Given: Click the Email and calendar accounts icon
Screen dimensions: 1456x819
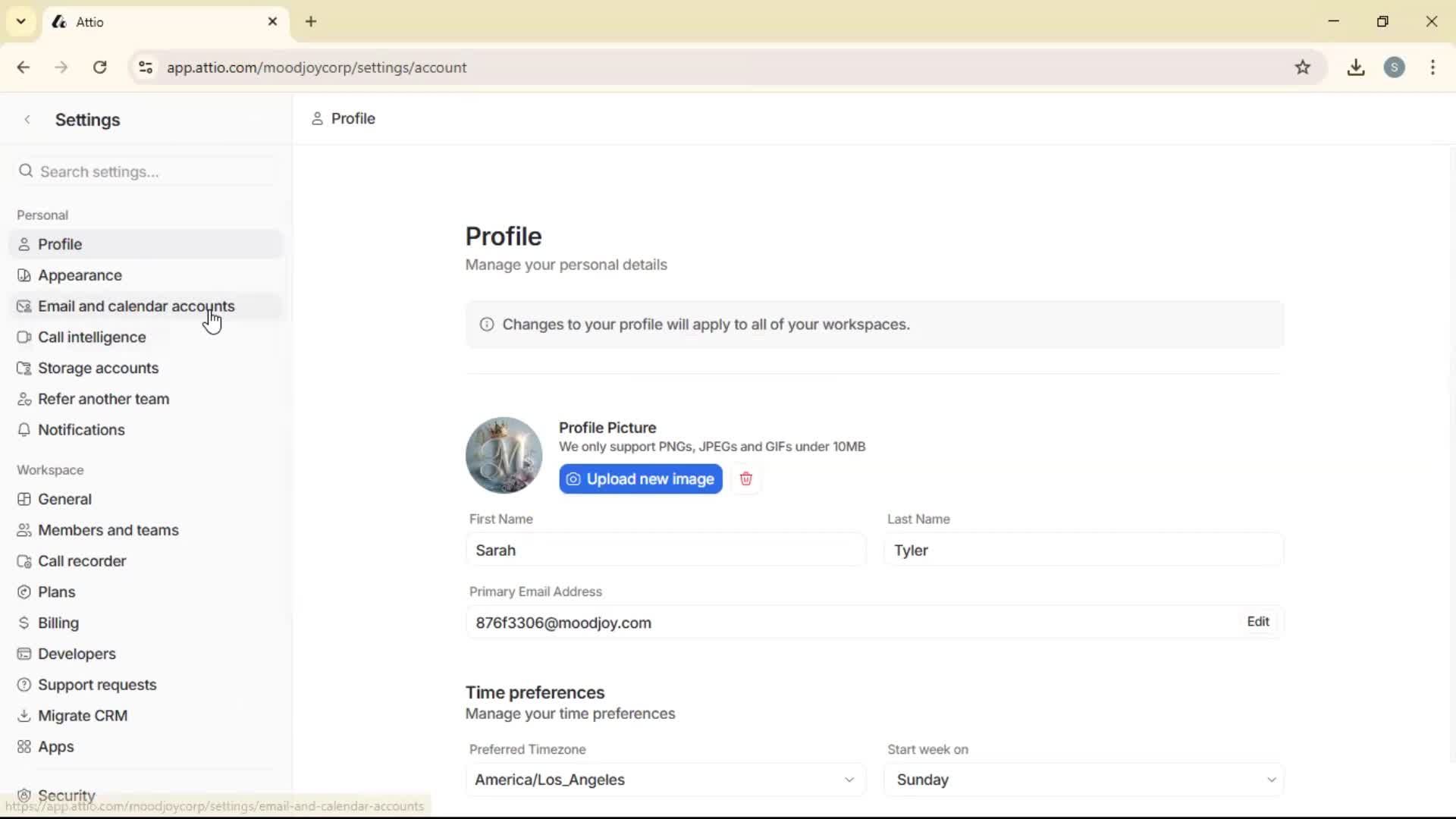Looking at the screenshot, I should coord(24,306).
